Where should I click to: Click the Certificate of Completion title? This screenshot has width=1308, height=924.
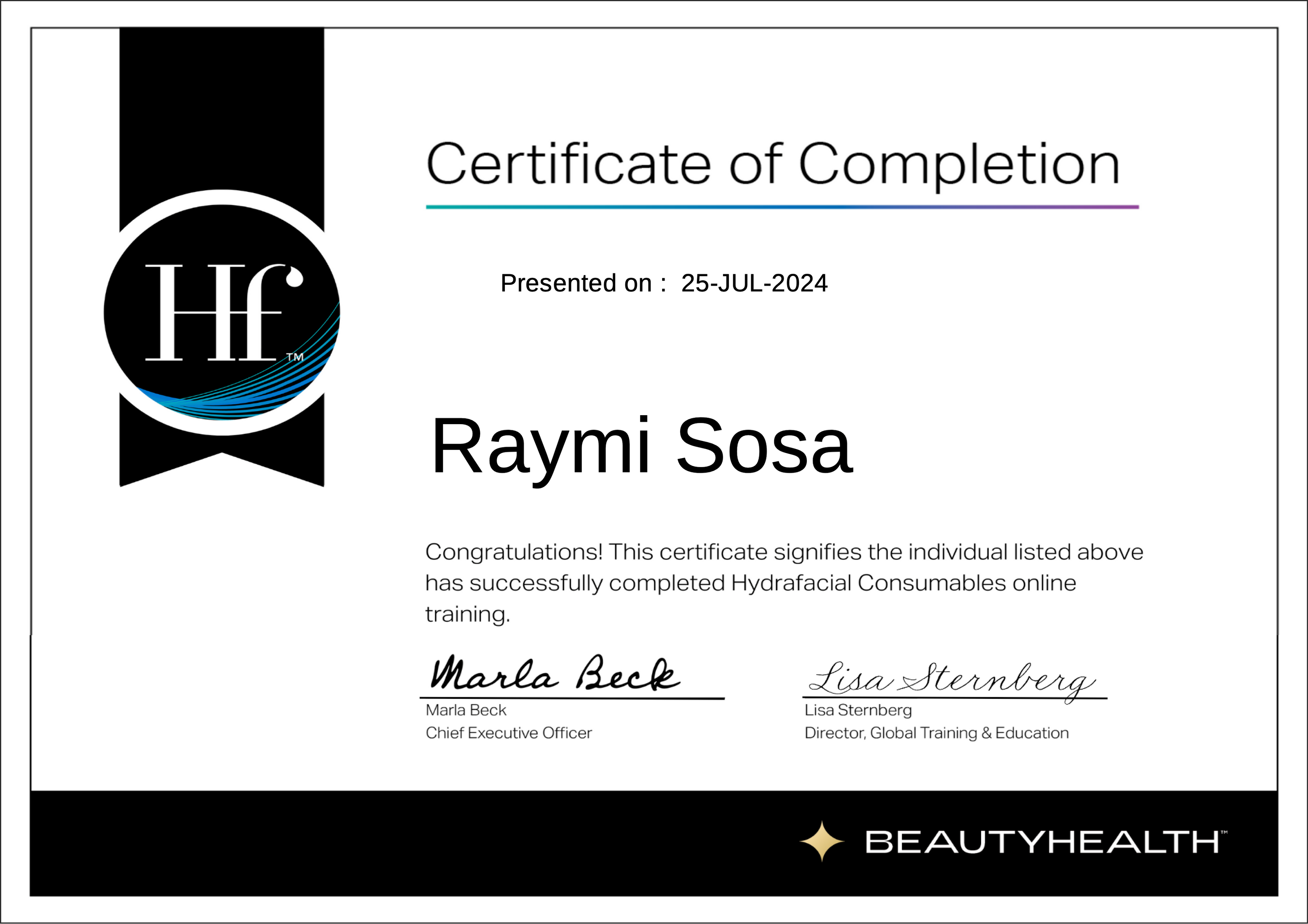pyautogui.click(x=773, y=164)
